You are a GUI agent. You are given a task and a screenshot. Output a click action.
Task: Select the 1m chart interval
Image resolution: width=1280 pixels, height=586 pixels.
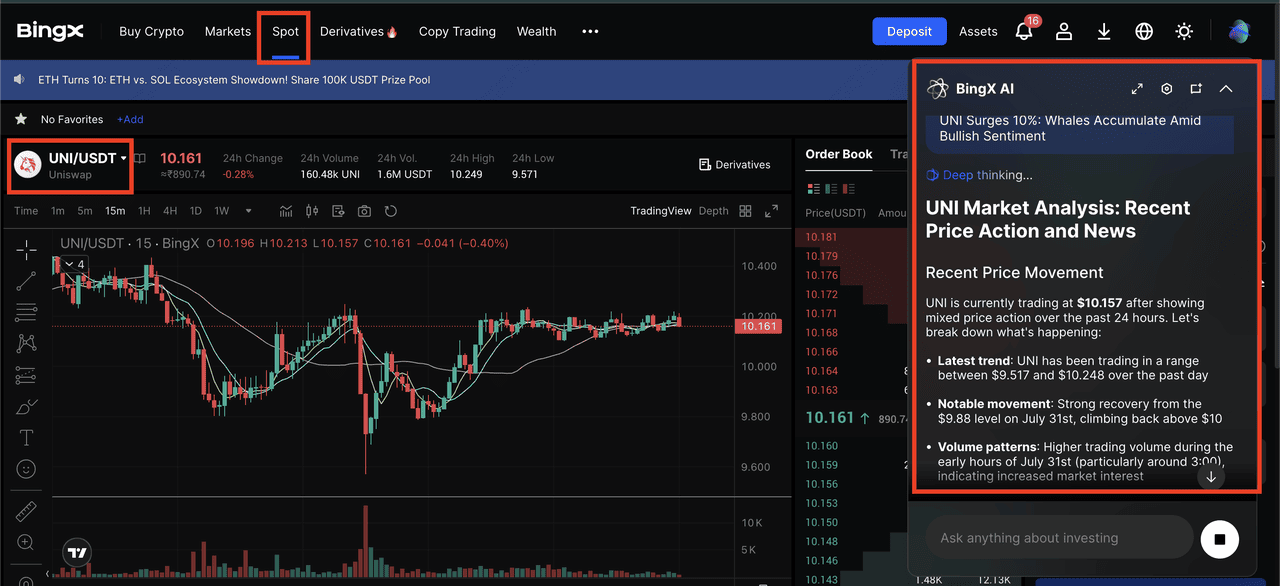point(58,211)
